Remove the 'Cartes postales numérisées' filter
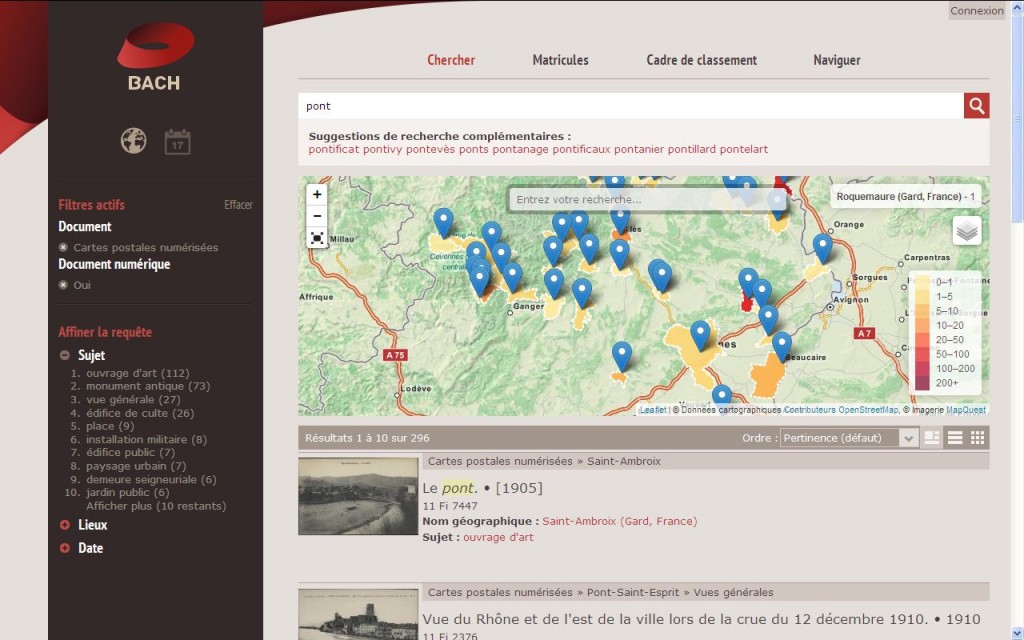The image size is (1024, 640). pyautogui.click(x=64, y=247)
